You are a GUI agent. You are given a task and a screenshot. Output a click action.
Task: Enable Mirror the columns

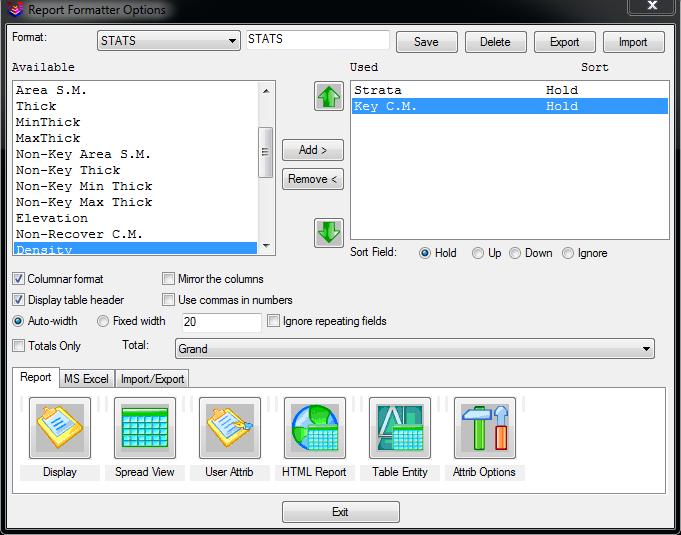point(168,279)
